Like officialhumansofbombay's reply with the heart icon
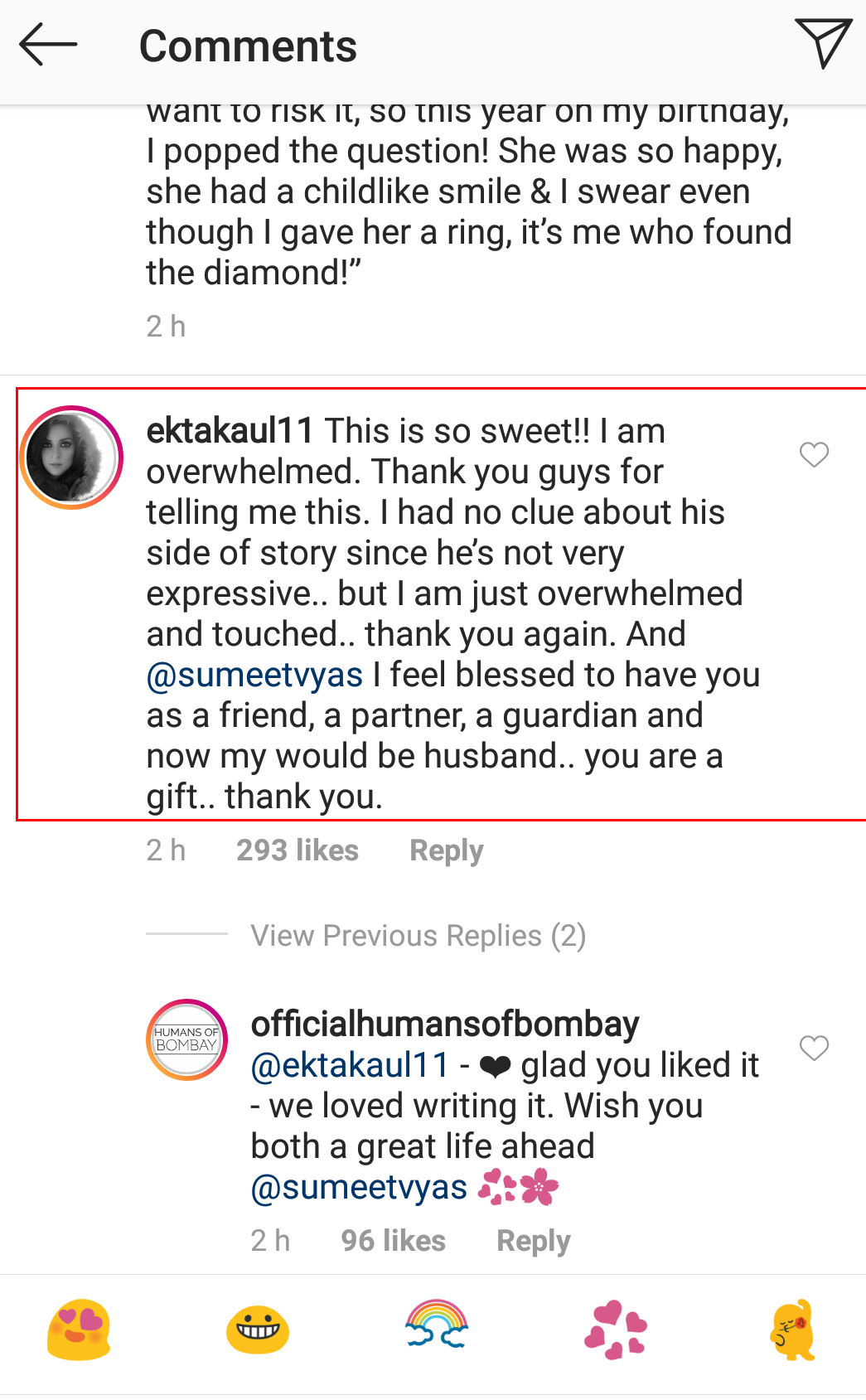 click(x=813, y=1048)
